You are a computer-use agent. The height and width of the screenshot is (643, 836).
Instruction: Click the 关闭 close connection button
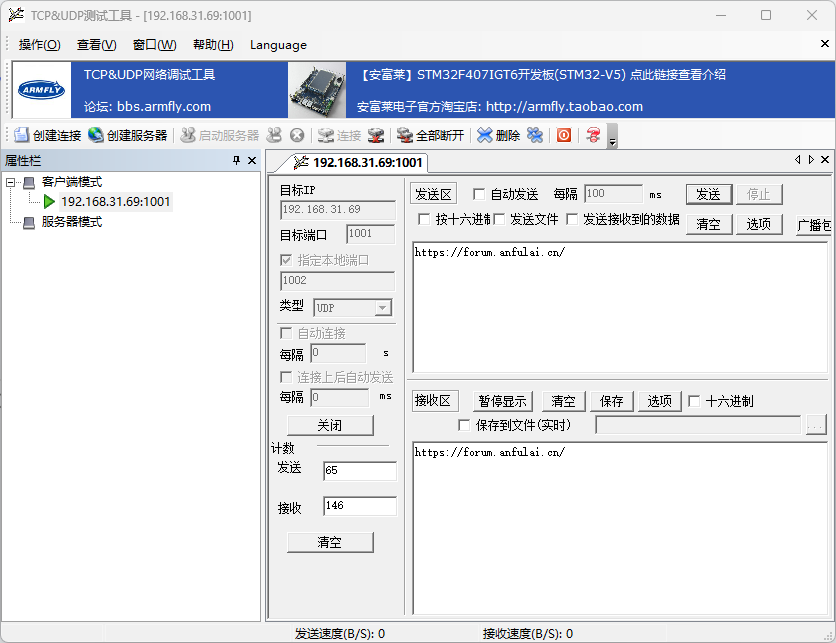[x=329, y=425]
